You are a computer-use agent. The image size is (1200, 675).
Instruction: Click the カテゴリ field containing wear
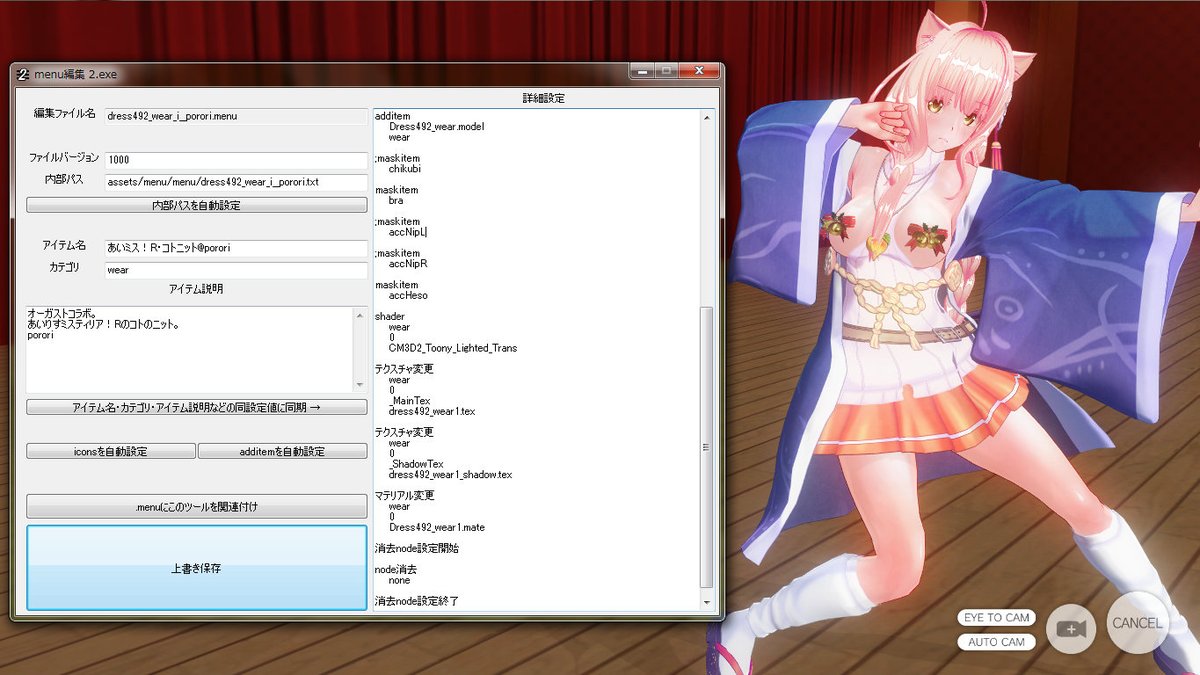[237, 270]
